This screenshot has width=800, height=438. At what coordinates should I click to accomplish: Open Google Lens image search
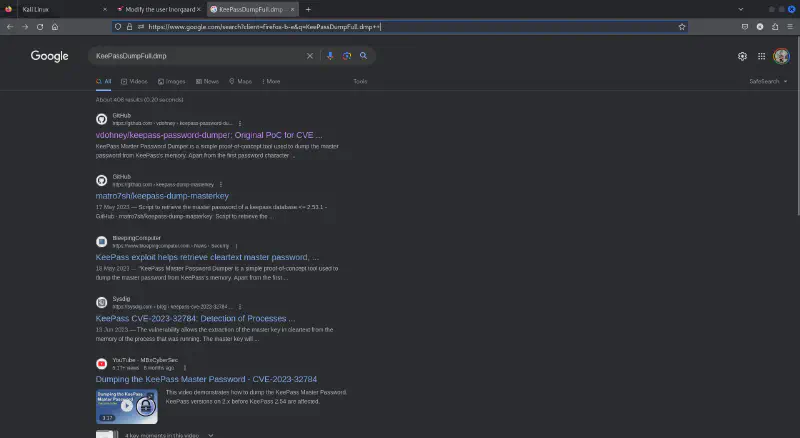(347, 56)
